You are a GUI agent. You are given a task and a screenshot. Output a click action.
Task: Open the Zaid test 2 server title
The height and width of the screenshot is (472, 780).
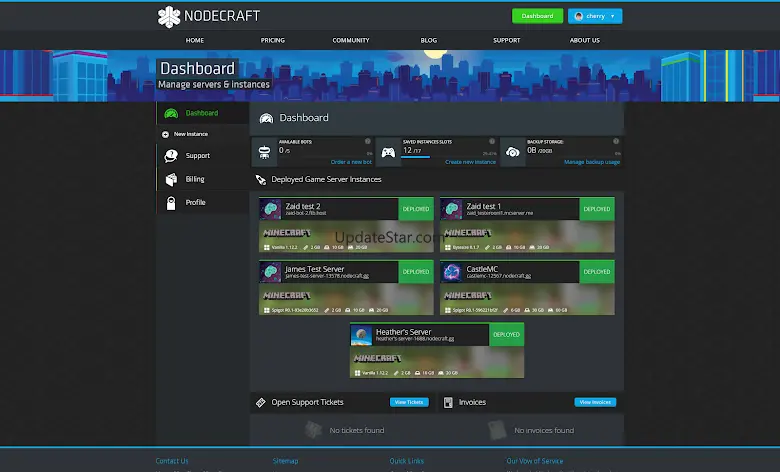(302, 206)
